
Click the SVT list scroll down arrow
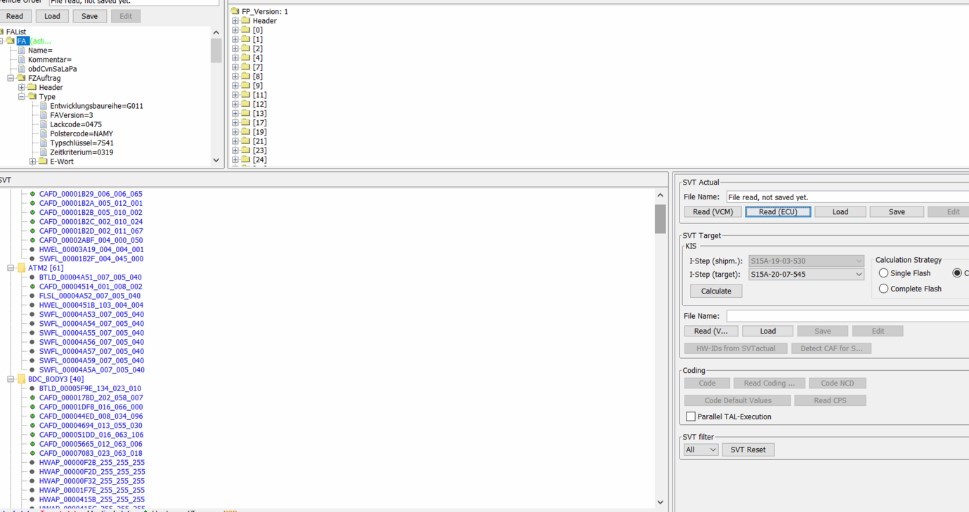pos(660,502)
